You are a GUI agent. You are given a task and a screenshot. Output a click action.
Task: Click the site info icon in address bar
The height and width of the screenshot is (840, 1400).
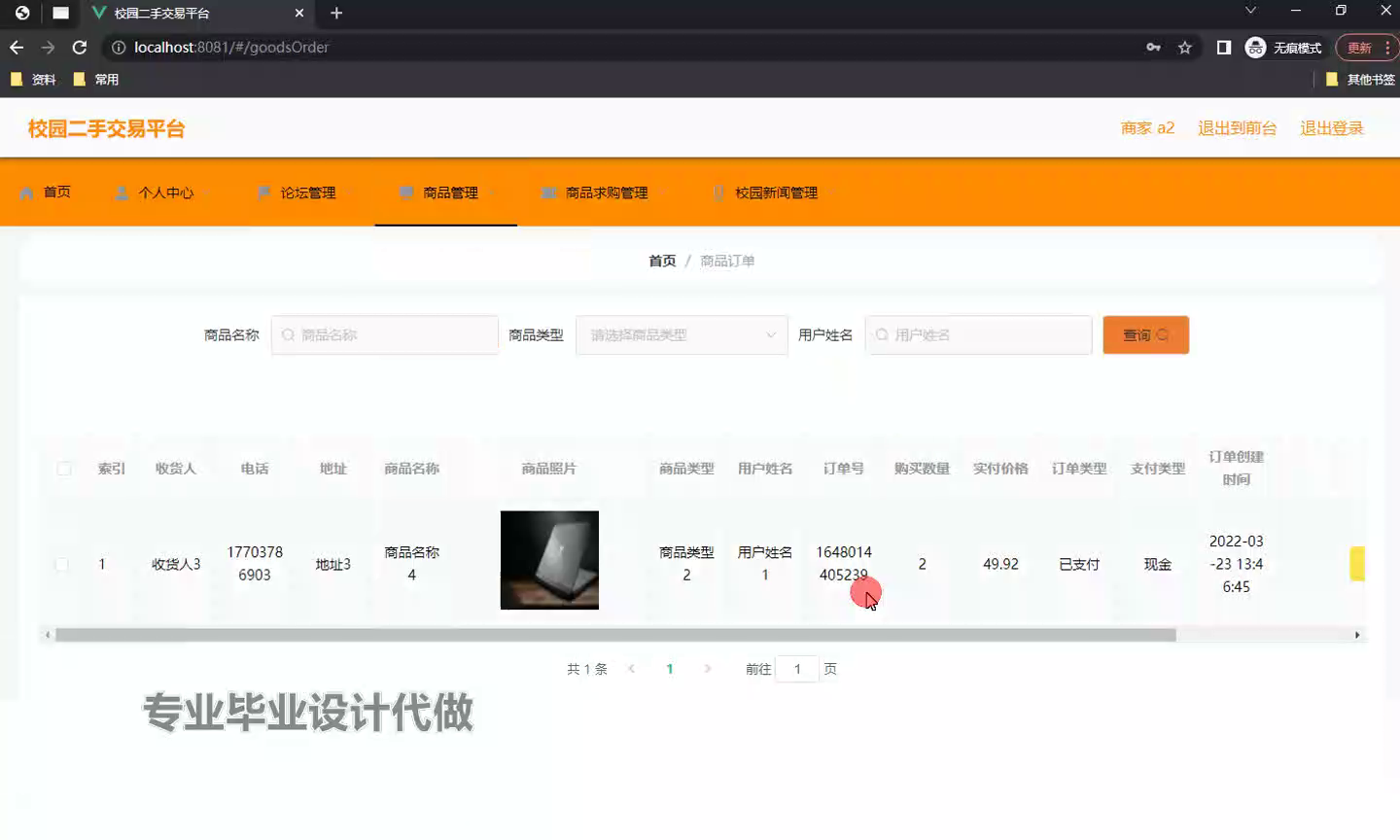tap(119, 47)
